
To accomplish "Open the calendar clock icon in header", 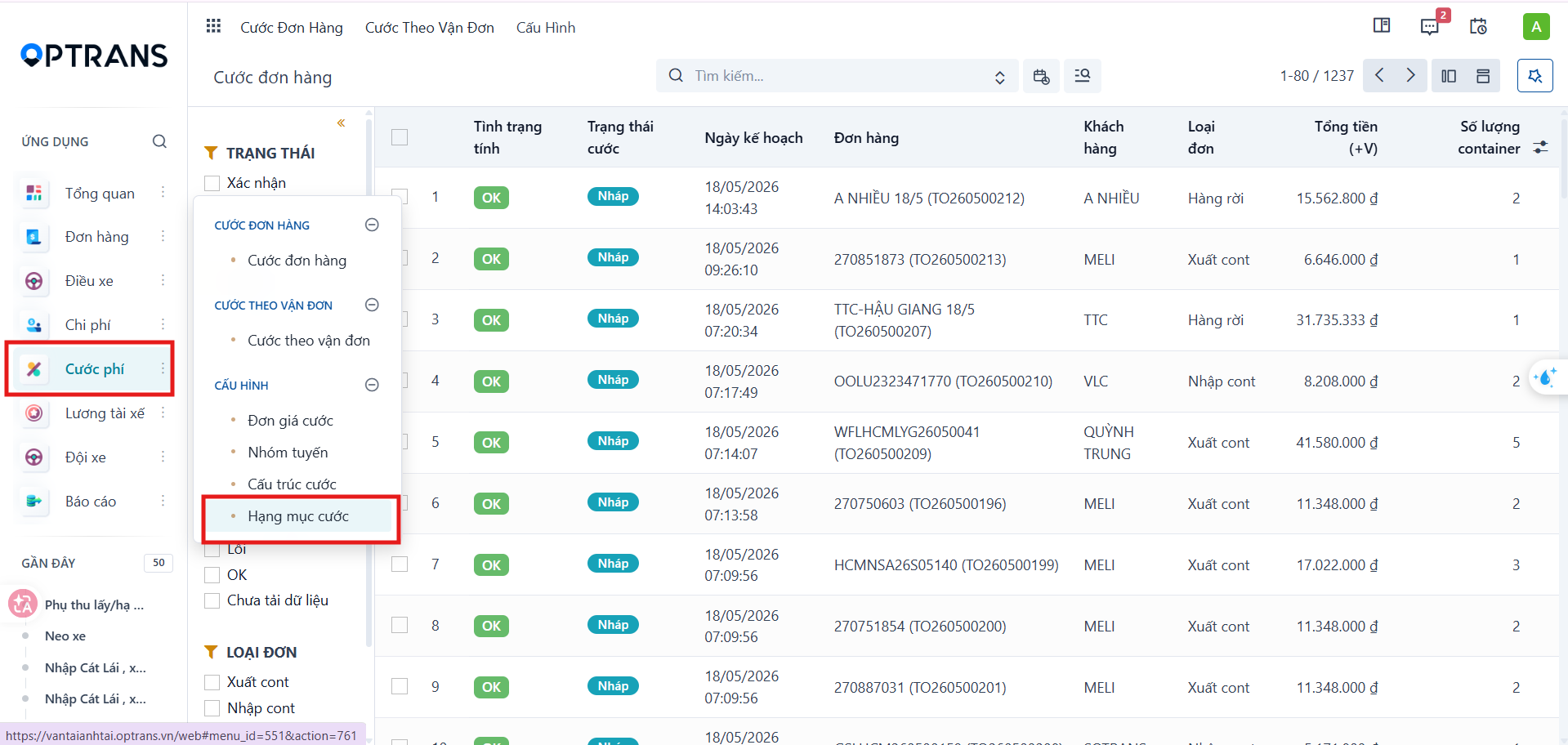I will click(x=1478, y=26).
